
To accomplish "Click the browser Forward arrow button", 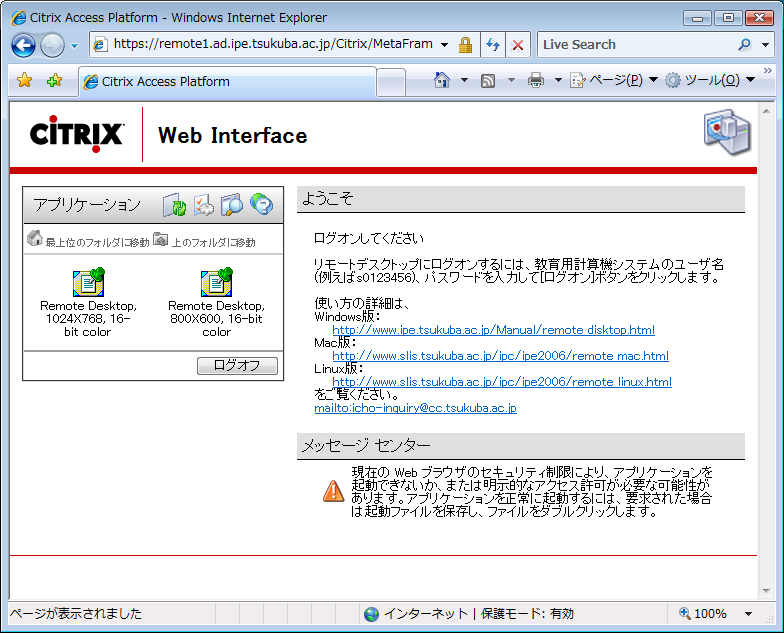I will click(x=52, y=46).
